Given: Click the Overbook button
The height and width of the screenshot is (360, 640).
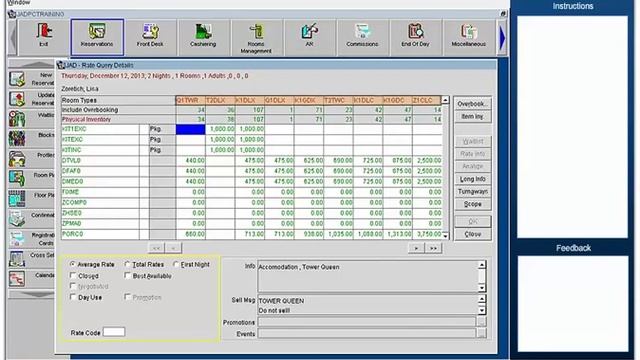Looking at the screenshot, I should [472, 104].
